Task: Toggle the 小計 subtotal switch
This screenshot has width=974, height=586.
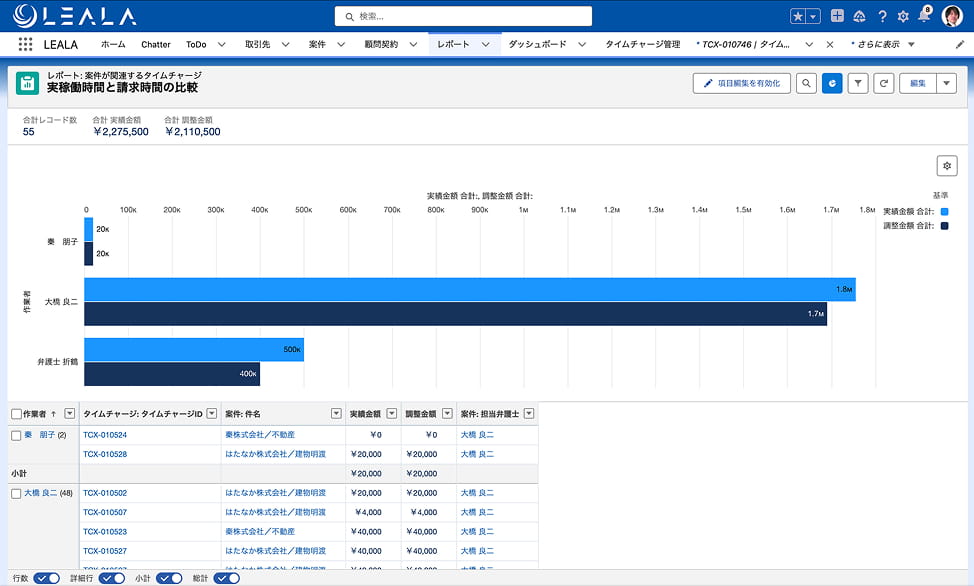Action: coord(169,579)
